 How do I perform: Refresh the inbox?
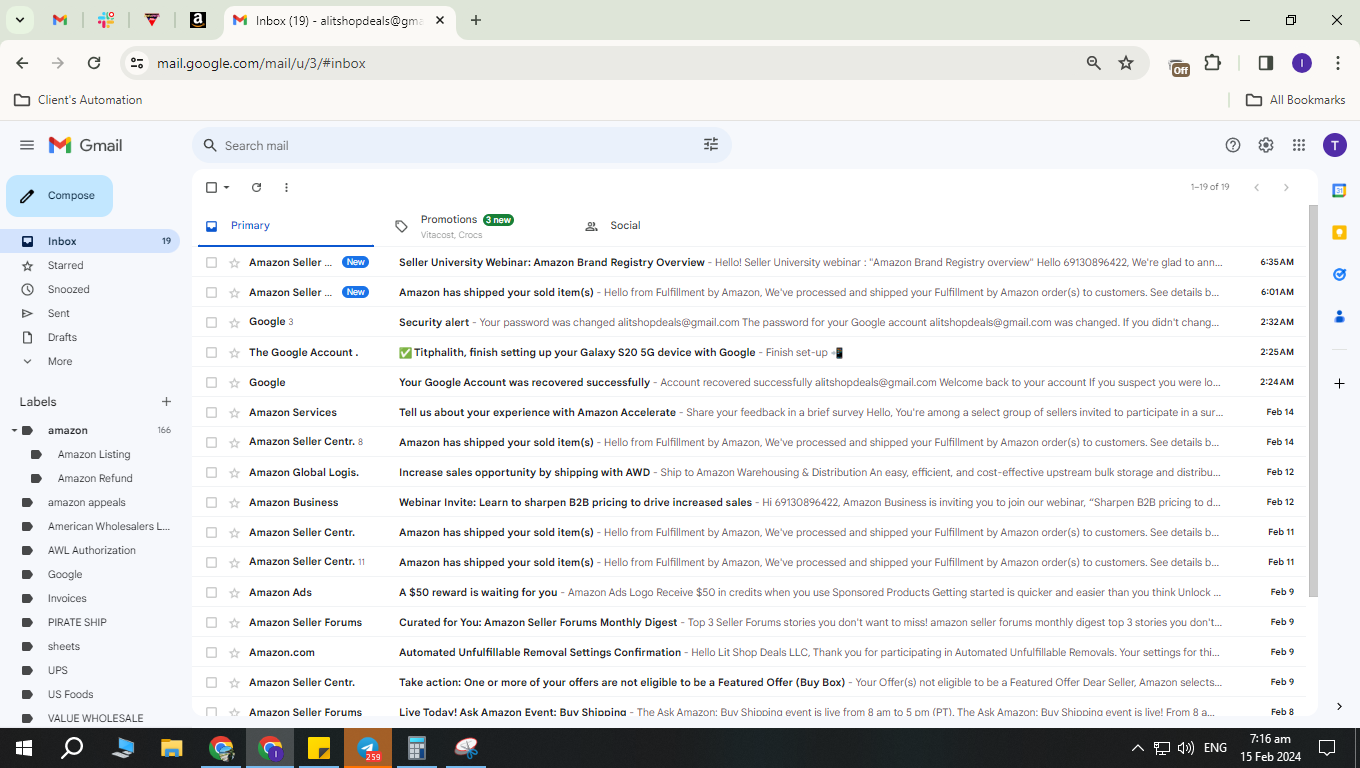256,187
